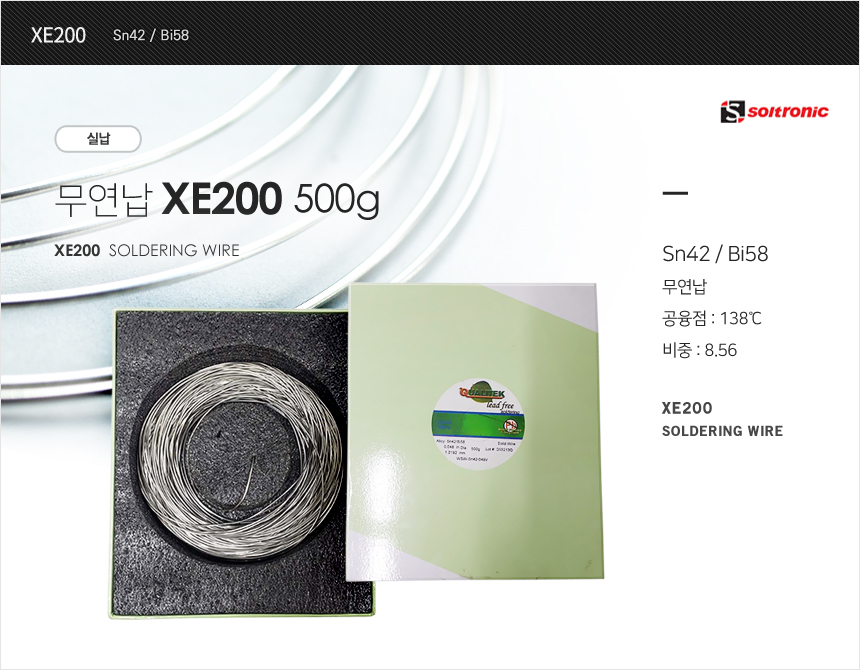Viewport: 860px width, 670px height.
Task: Click SOLDERING WIRE label at right
Action: (x=722, y=431)
